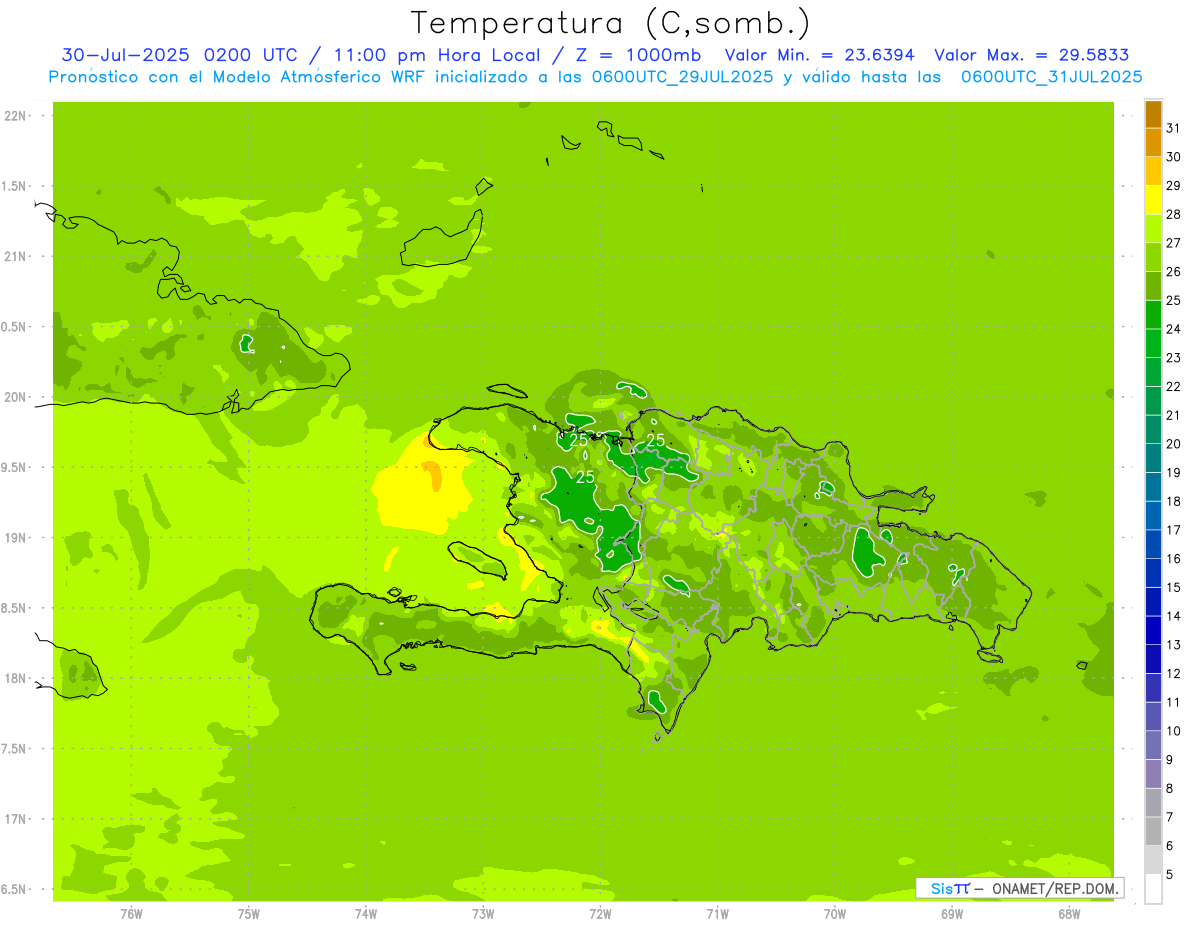Click "Valor Max. = 29.5833" value
This screenshot has width=1200, height=927.
[x=1030, y=55]
